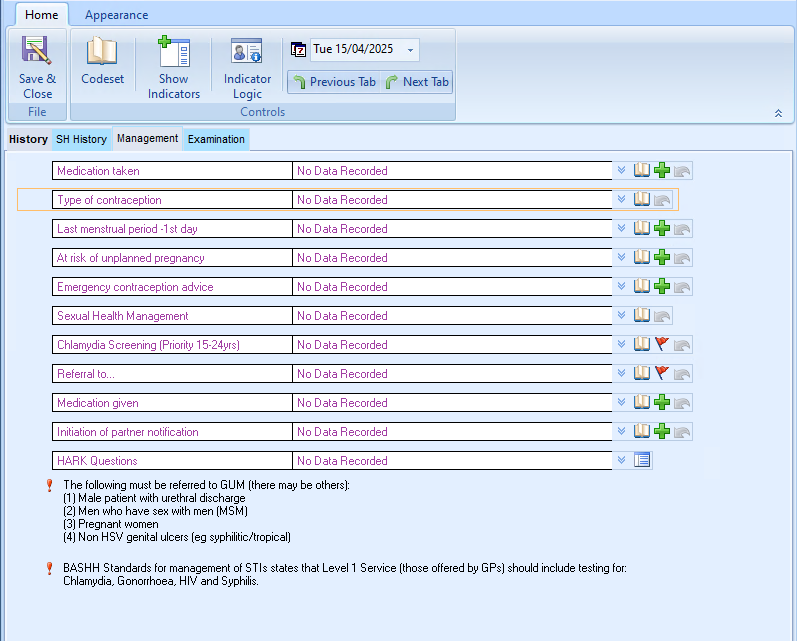Viewport: 797px width, 641px height.
Task: Open the SH History tab
Action: [x=81, y=139]
